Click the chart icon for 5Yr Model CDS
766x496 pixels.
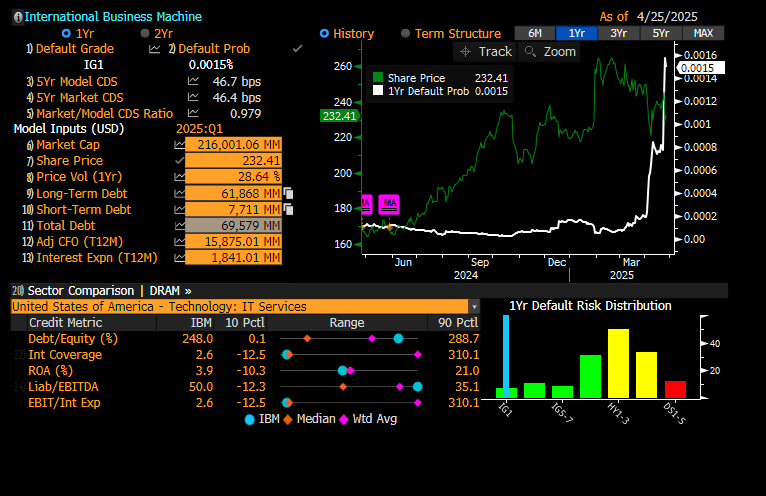tap(193, 81)
